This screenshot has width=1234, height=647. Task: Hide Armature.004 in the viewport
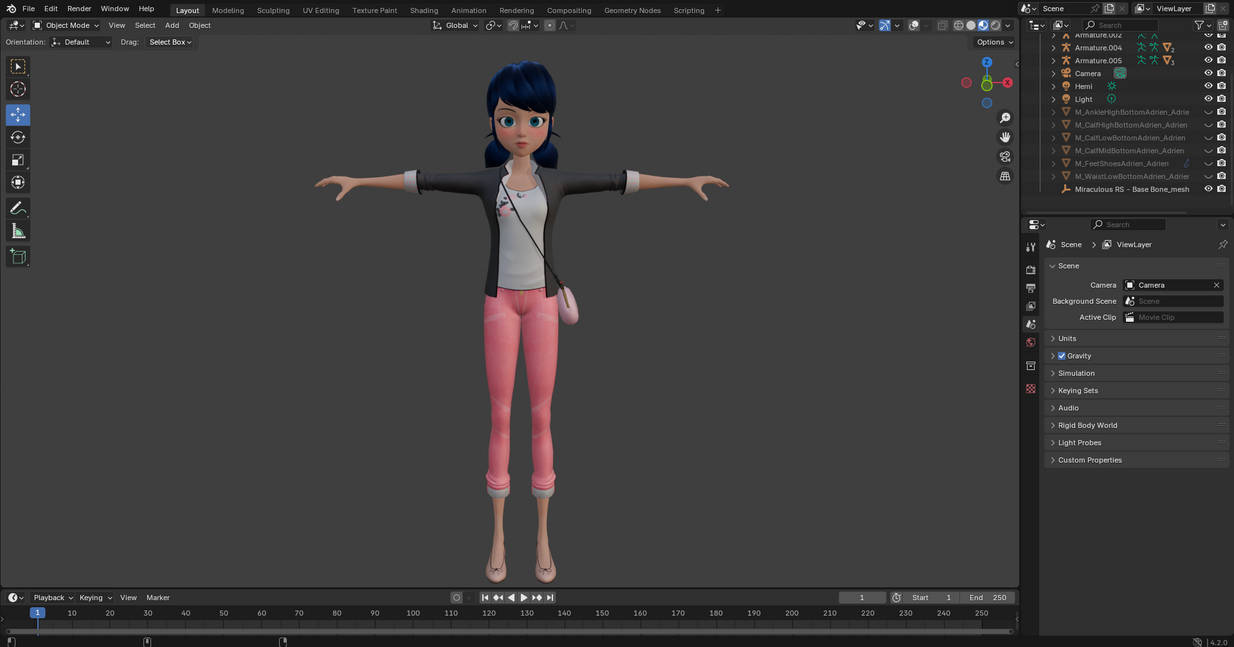coord(1208,47)
